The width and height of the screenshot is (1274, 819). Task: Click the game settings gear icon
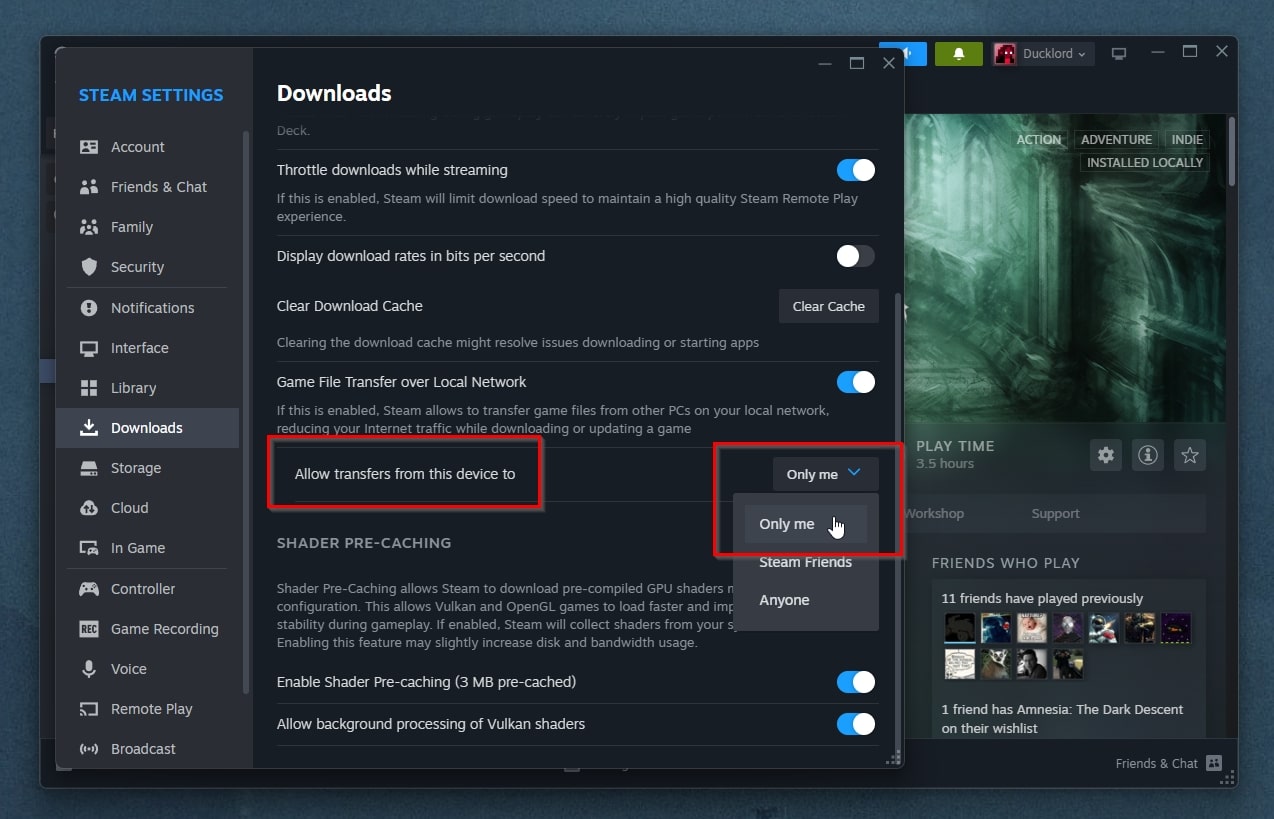1105,455
